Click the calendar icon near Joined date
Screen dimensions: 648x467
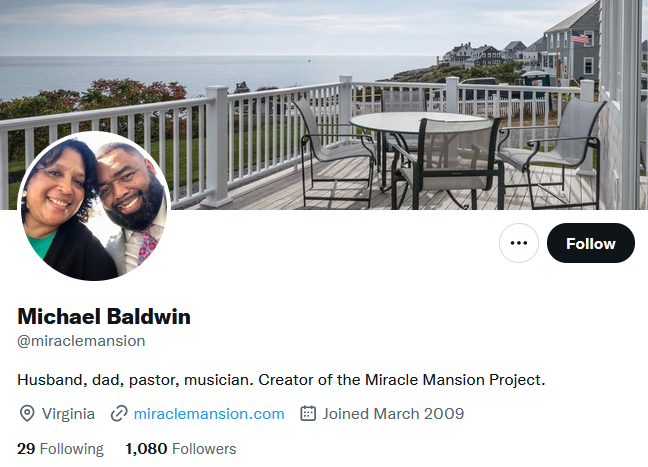[308, 413]
